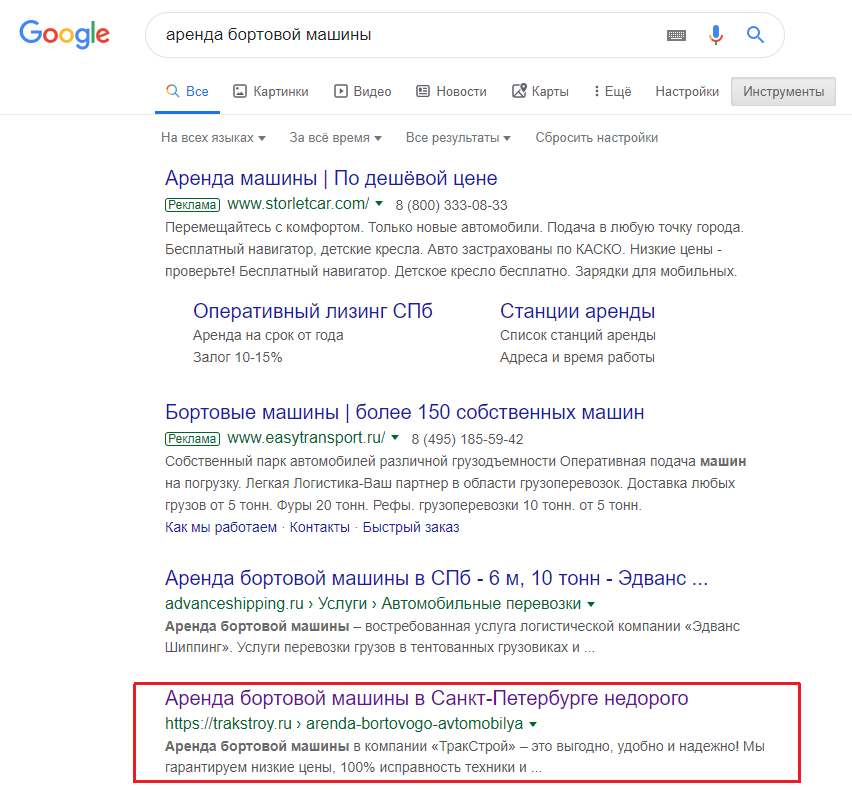This screenshot has width=852, height=790.
Task: Click Сбросить настройки reset link
Action: tap(596, 138)
